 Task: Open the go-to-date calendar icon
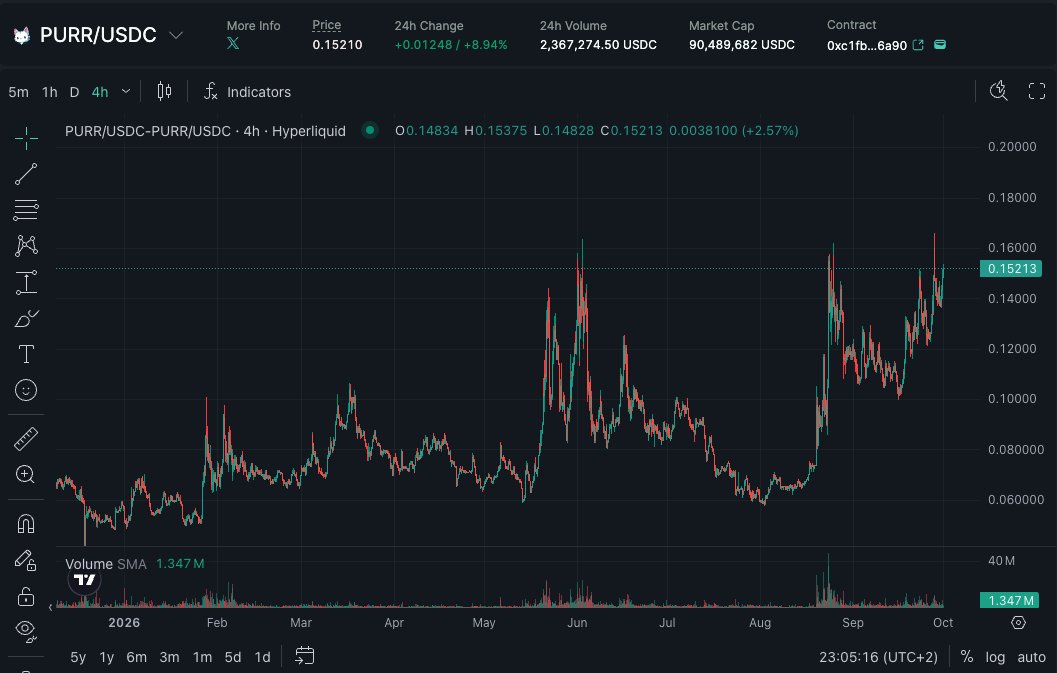click(x=305, y=655)
